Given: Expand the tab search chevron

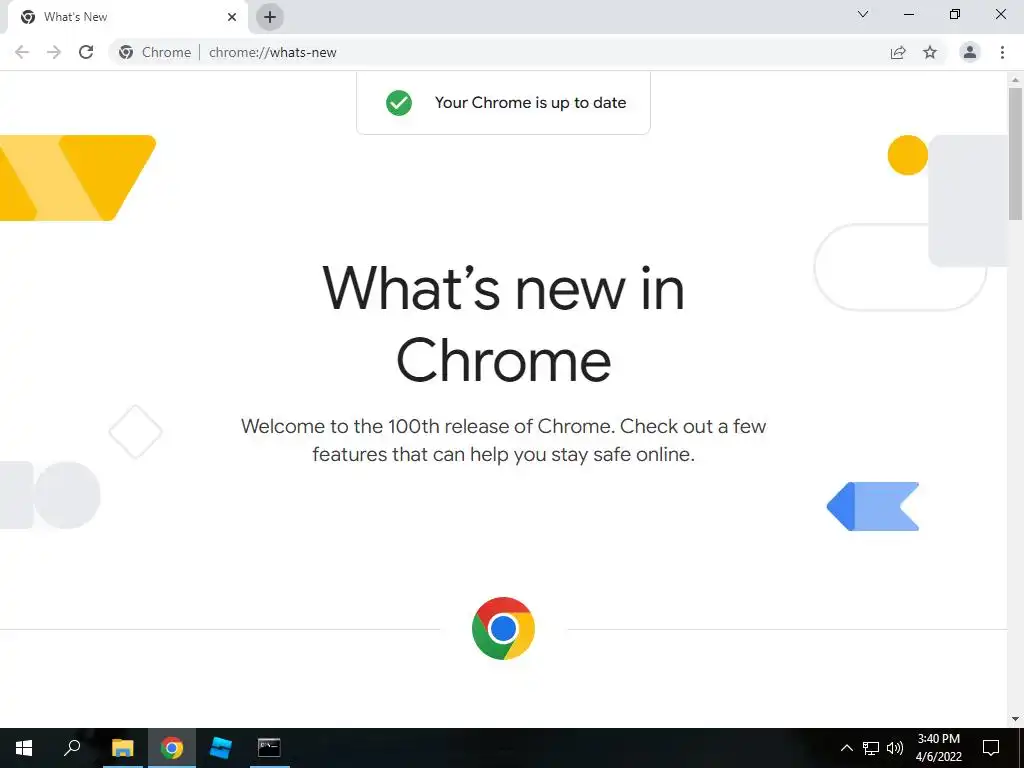Looking at the screenshot, I should click(863, 14).
